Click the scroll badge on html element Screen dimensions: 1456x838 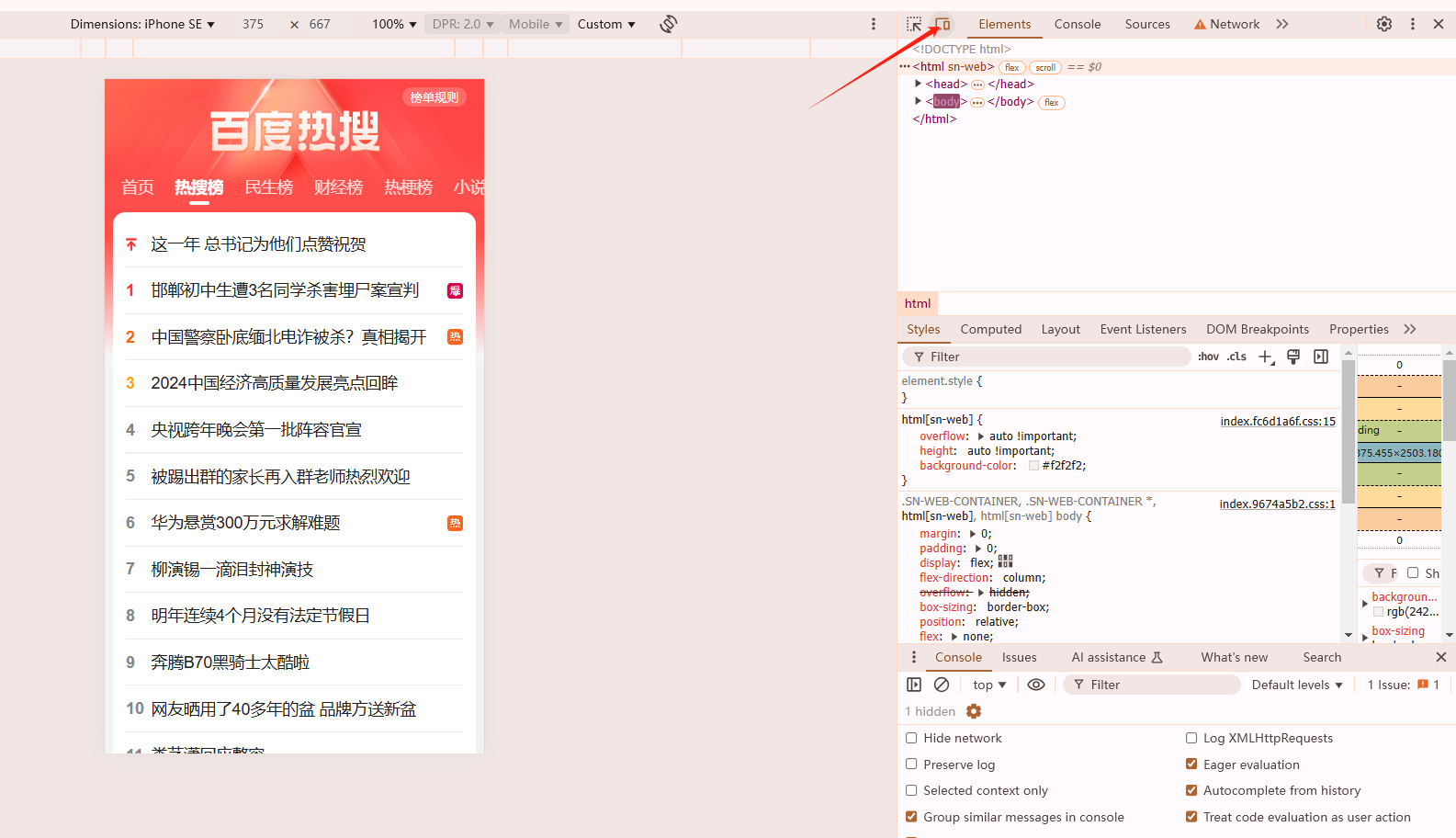tap(1045, 67)
